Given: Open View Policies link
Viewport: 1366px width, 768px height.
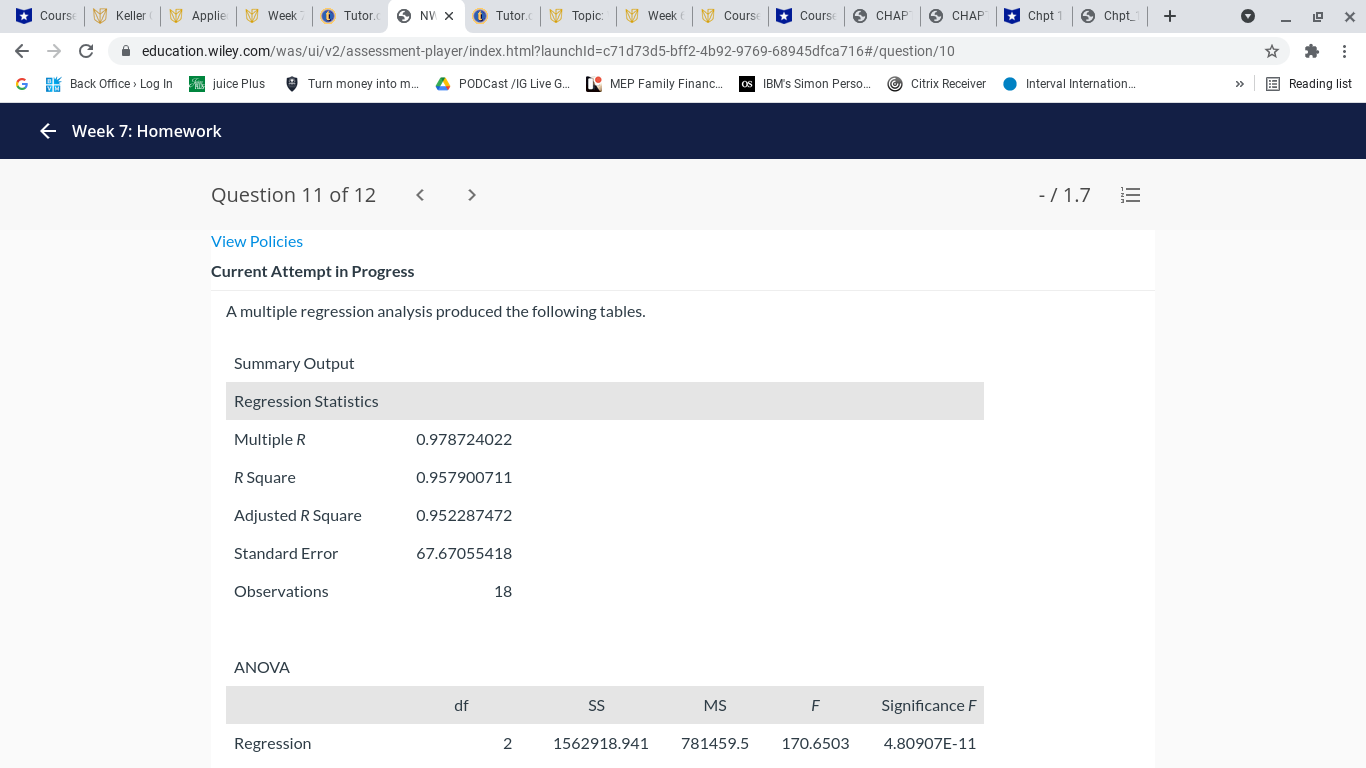Looking at the screenshot, I should [x=257, y=241].
